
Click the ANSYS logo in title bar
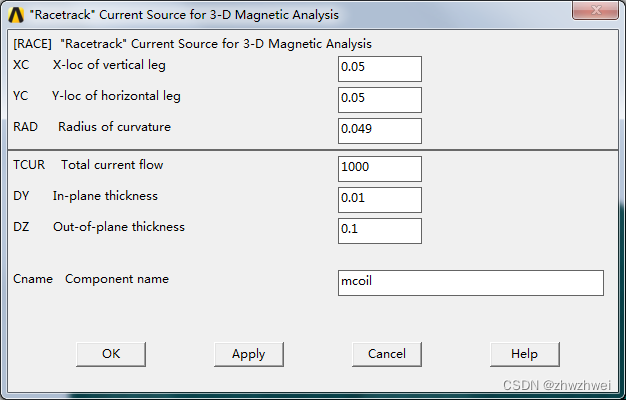(15, 15)
